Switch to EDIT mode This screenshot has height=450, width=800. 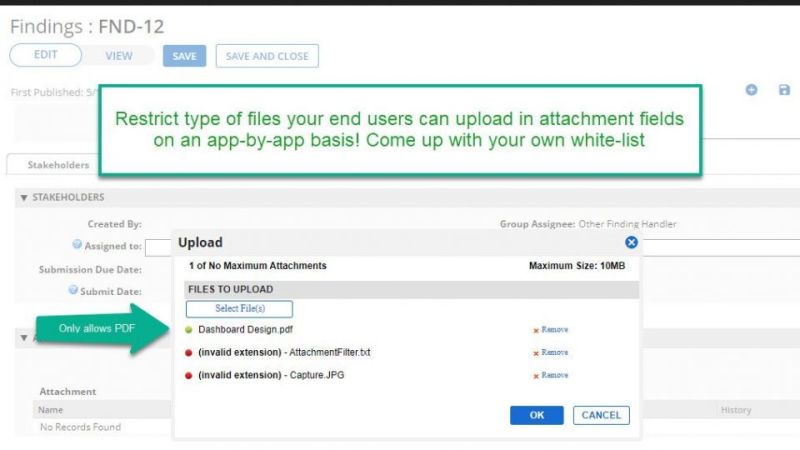point(45,55)
